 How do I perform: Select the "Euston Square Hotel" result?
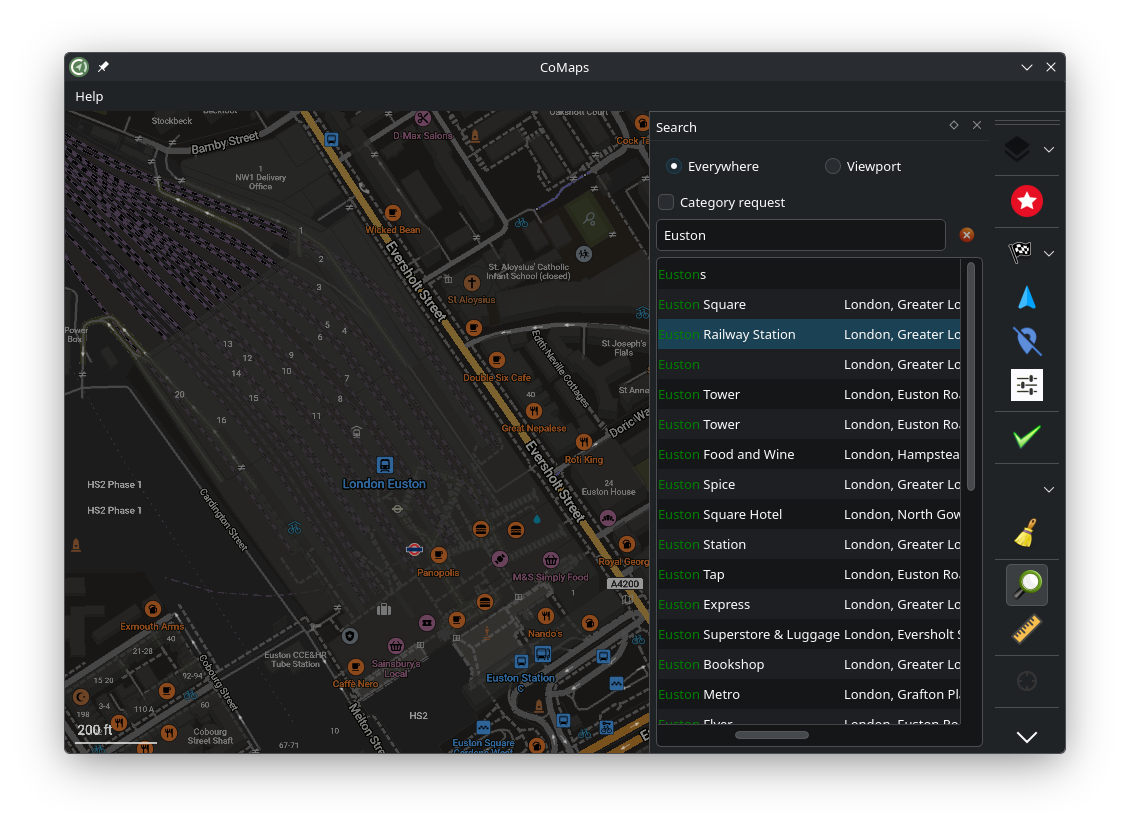click(809, 514)
